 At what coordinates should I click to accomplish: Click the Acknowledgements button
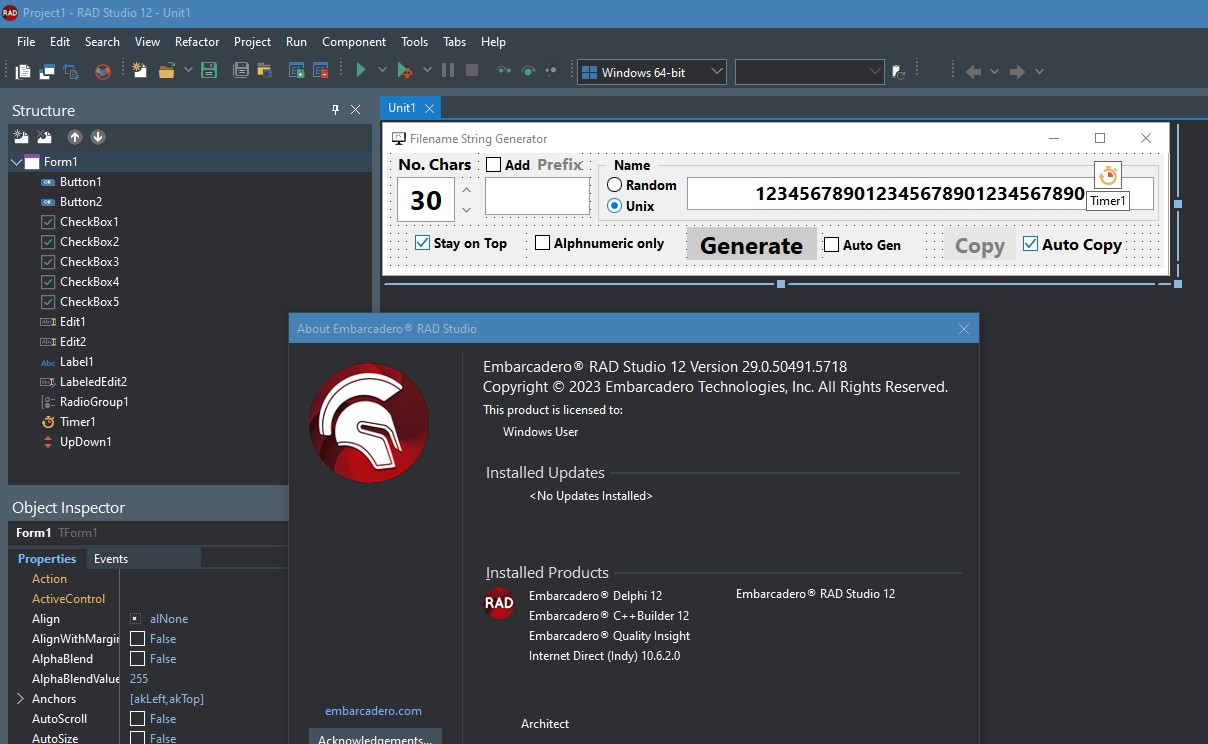click(375, 737)
